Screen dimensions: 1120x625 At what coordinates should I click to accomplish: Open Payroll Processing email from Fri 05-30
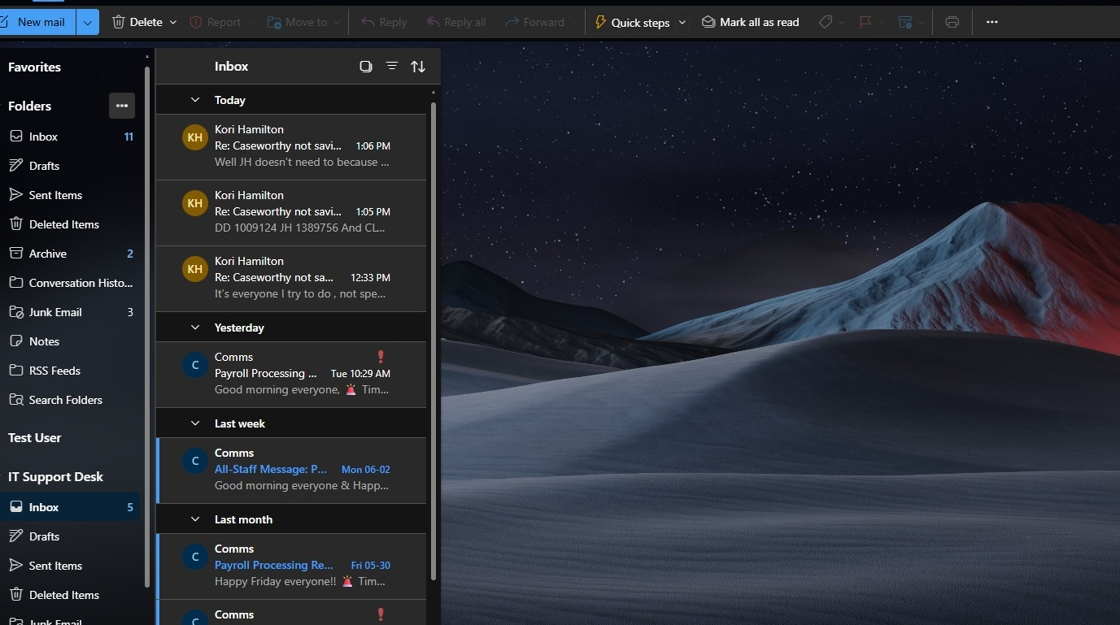(x=291, y=566)
